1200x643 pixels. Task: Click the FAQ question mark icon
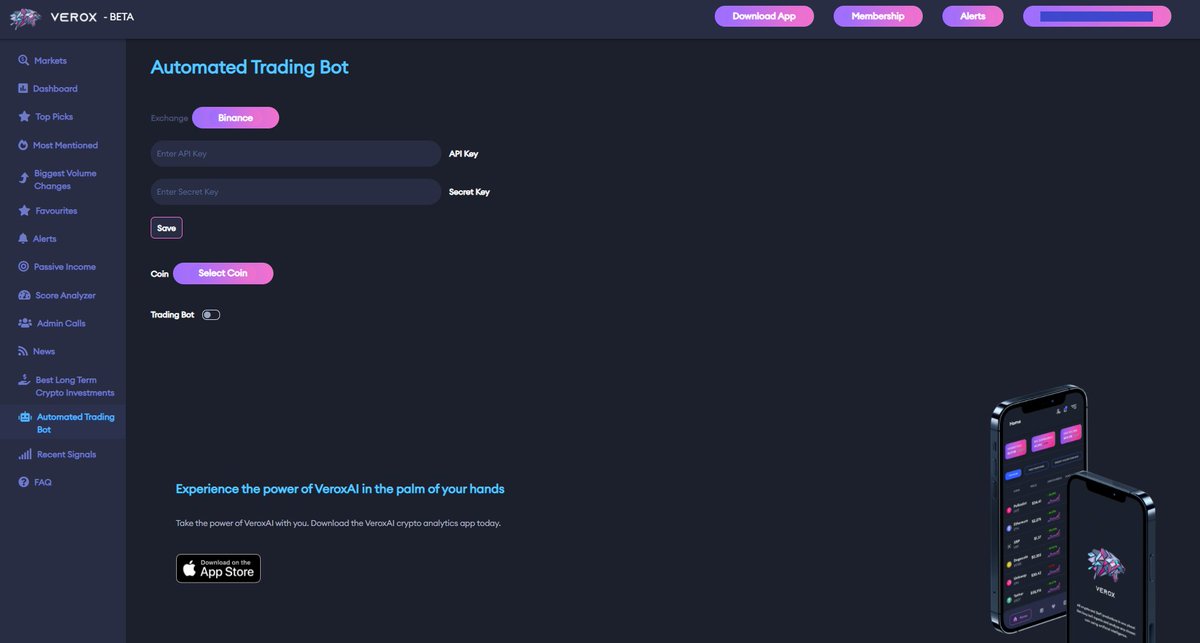(x=23, y=482)
